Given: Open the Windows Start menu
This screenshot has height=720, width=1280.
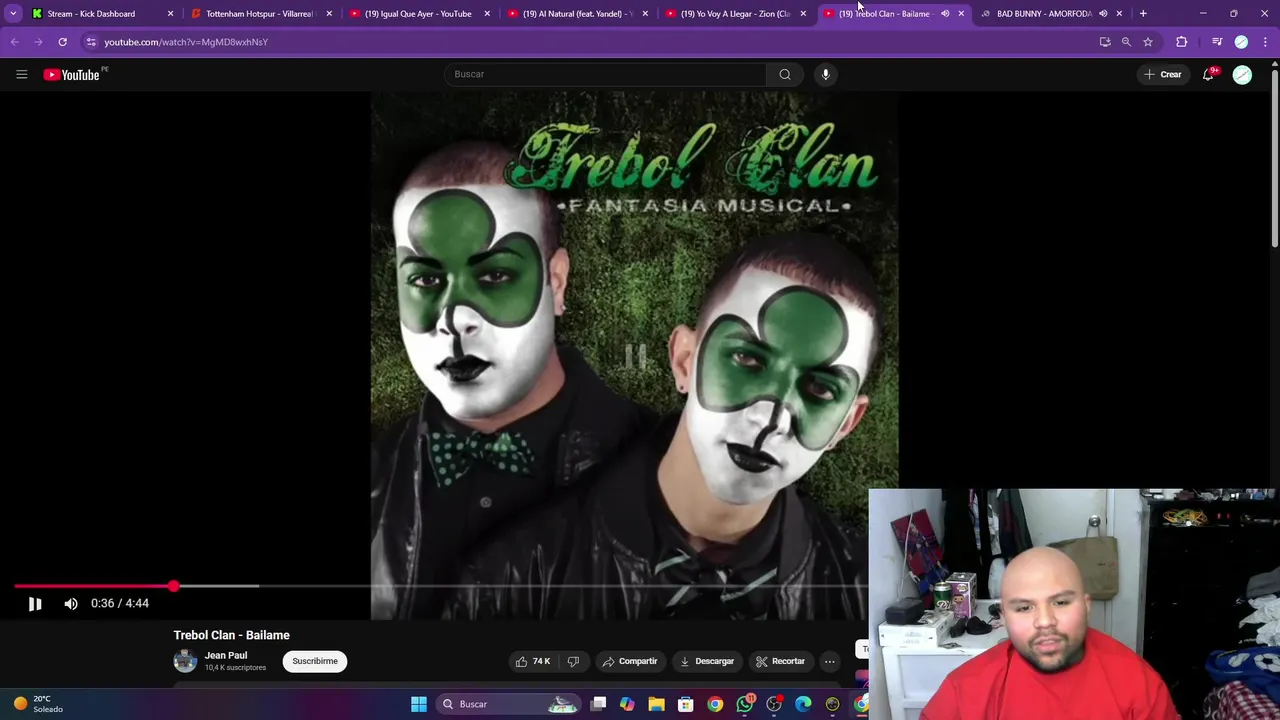Looking at the screenshot, I should [419, 704].
